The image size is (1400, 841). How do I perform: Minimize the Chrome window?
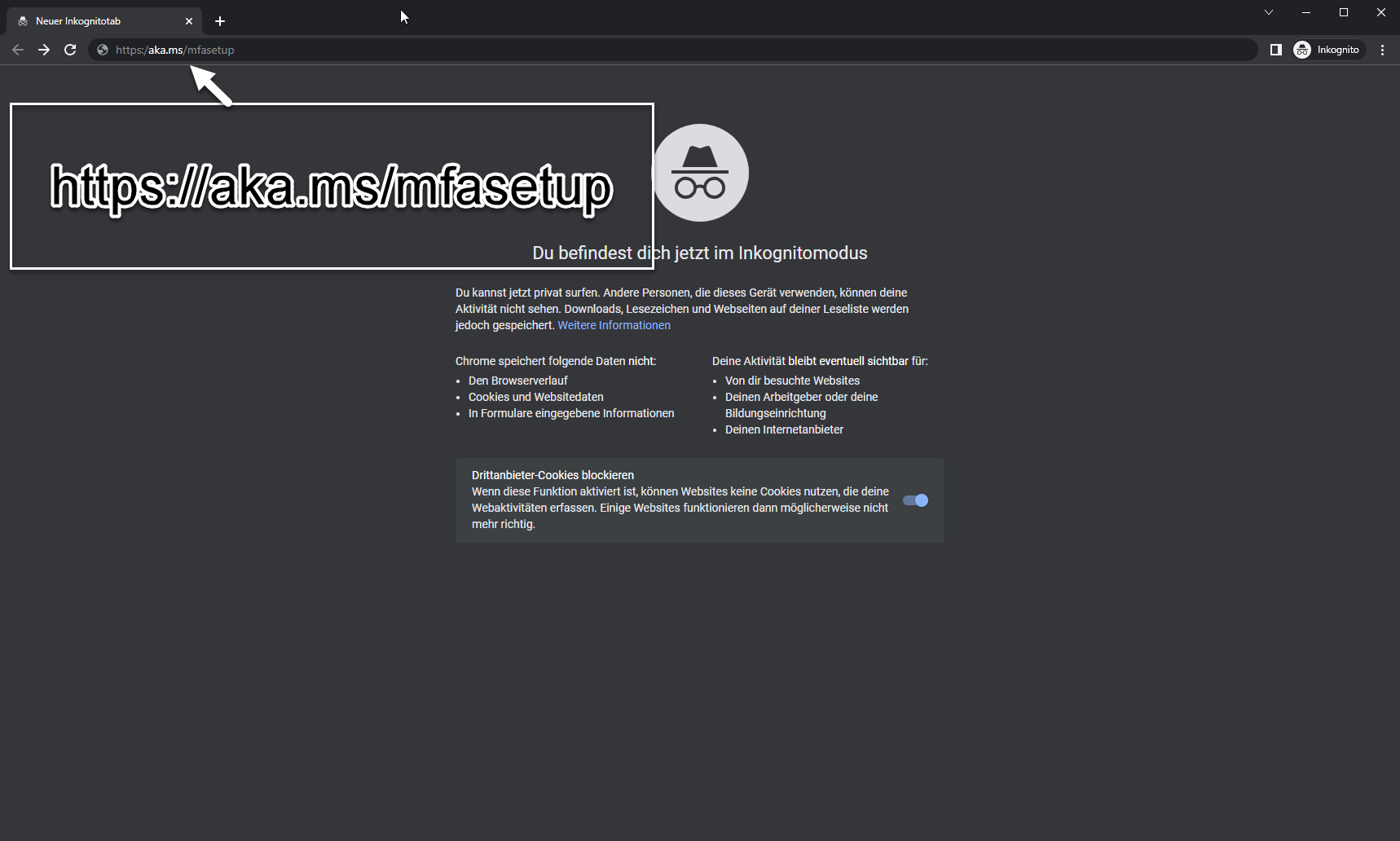click(x=1306, y=12)
